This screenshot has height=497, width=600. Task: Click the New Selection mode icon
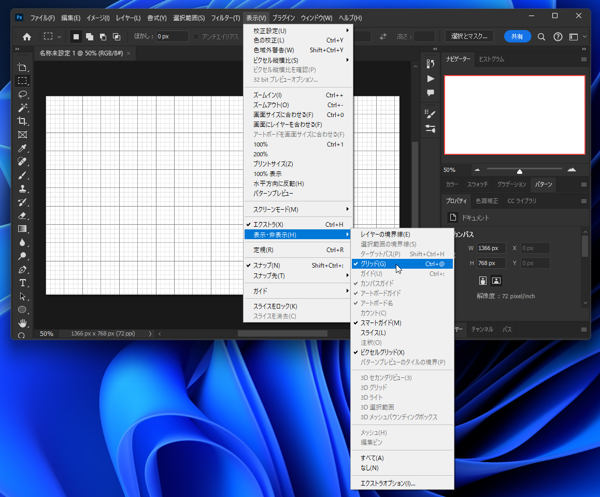pyautogui.click(x=76, y=37)
